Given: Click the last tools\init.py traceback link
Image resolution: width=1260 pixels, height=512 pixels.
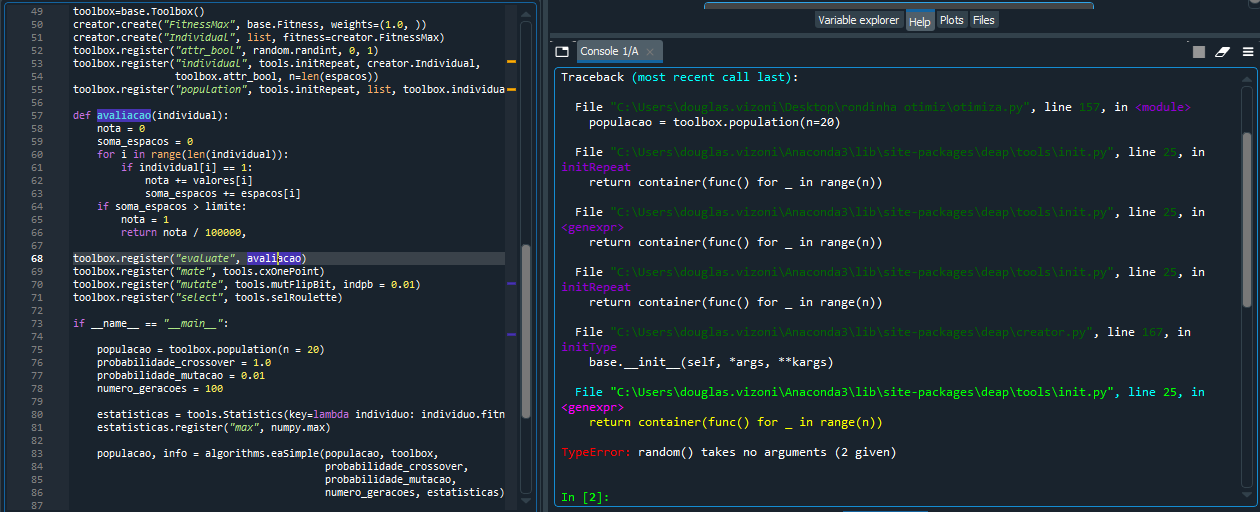Looking at the screenshot, I should [864, 392].
